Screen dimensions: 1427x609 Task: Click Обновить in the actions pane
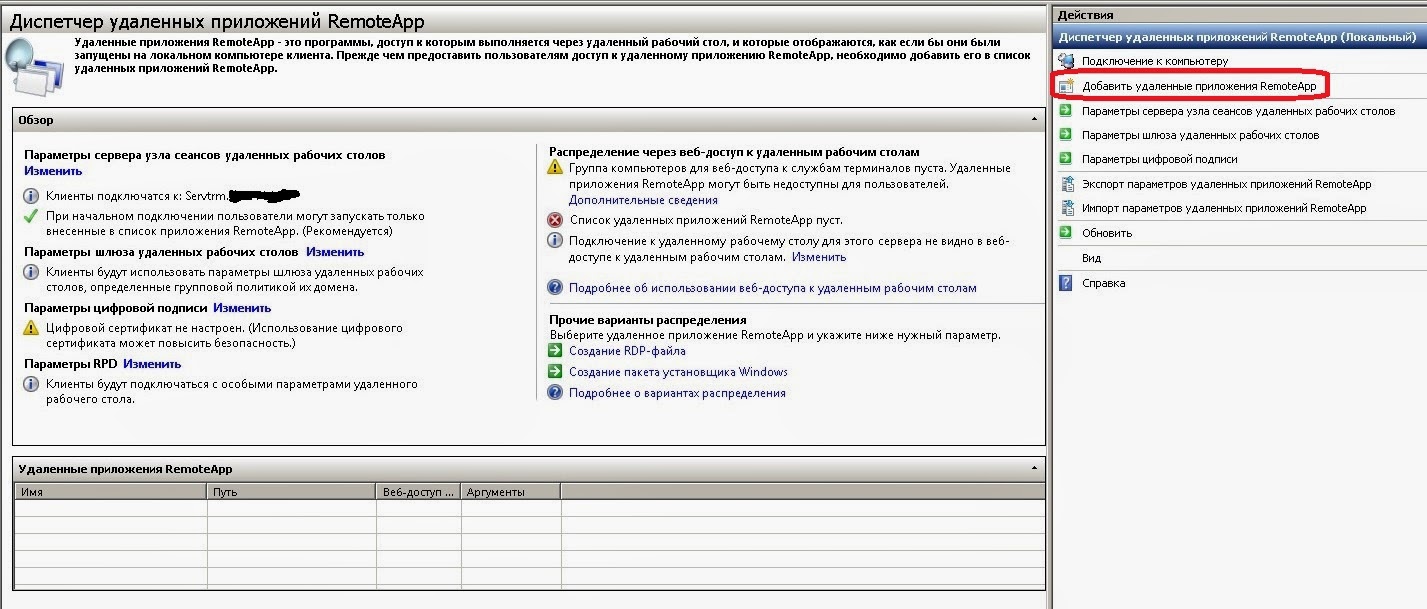(1107, 233)
